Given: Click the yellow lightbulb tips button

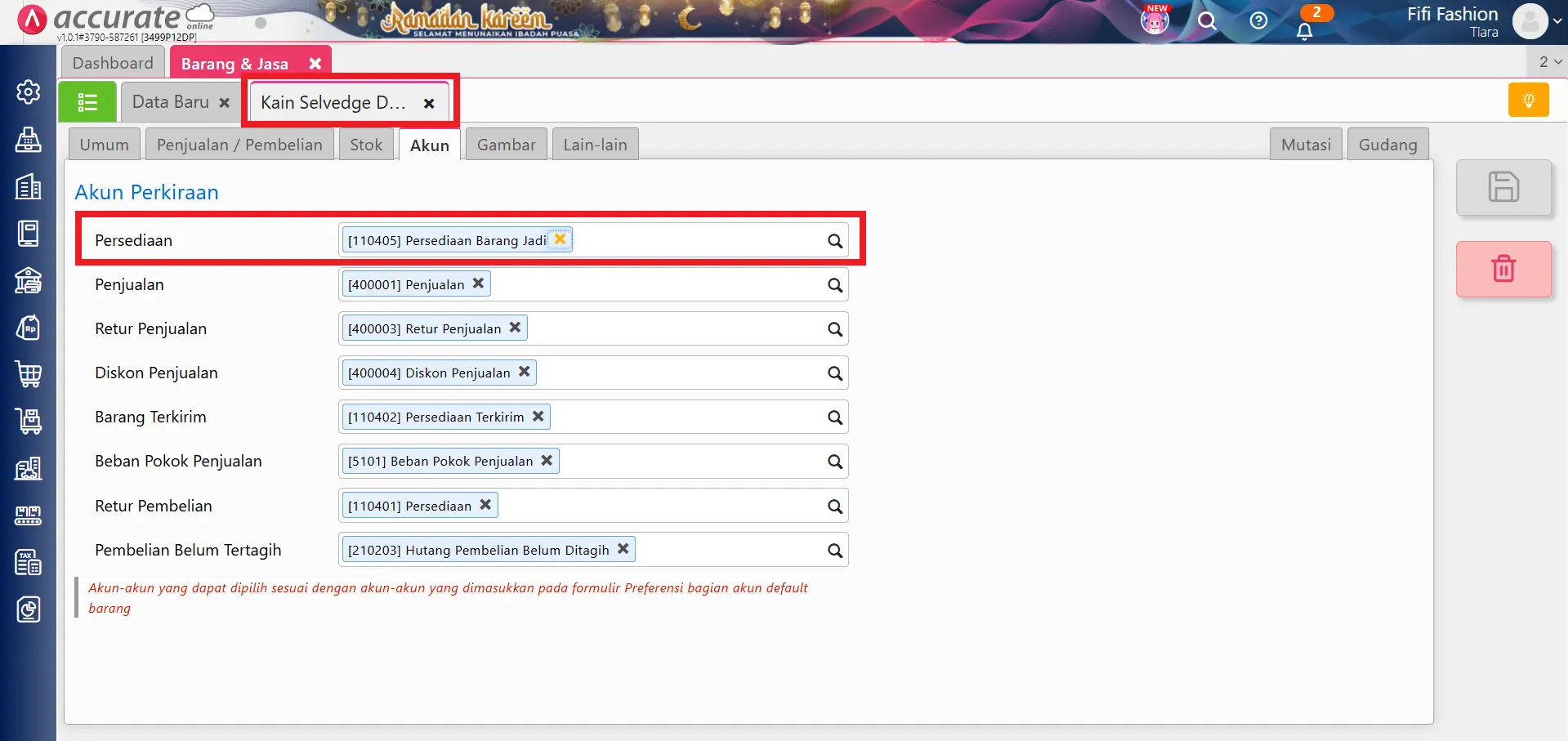Looking at the screenshot, I should 1528,100.
